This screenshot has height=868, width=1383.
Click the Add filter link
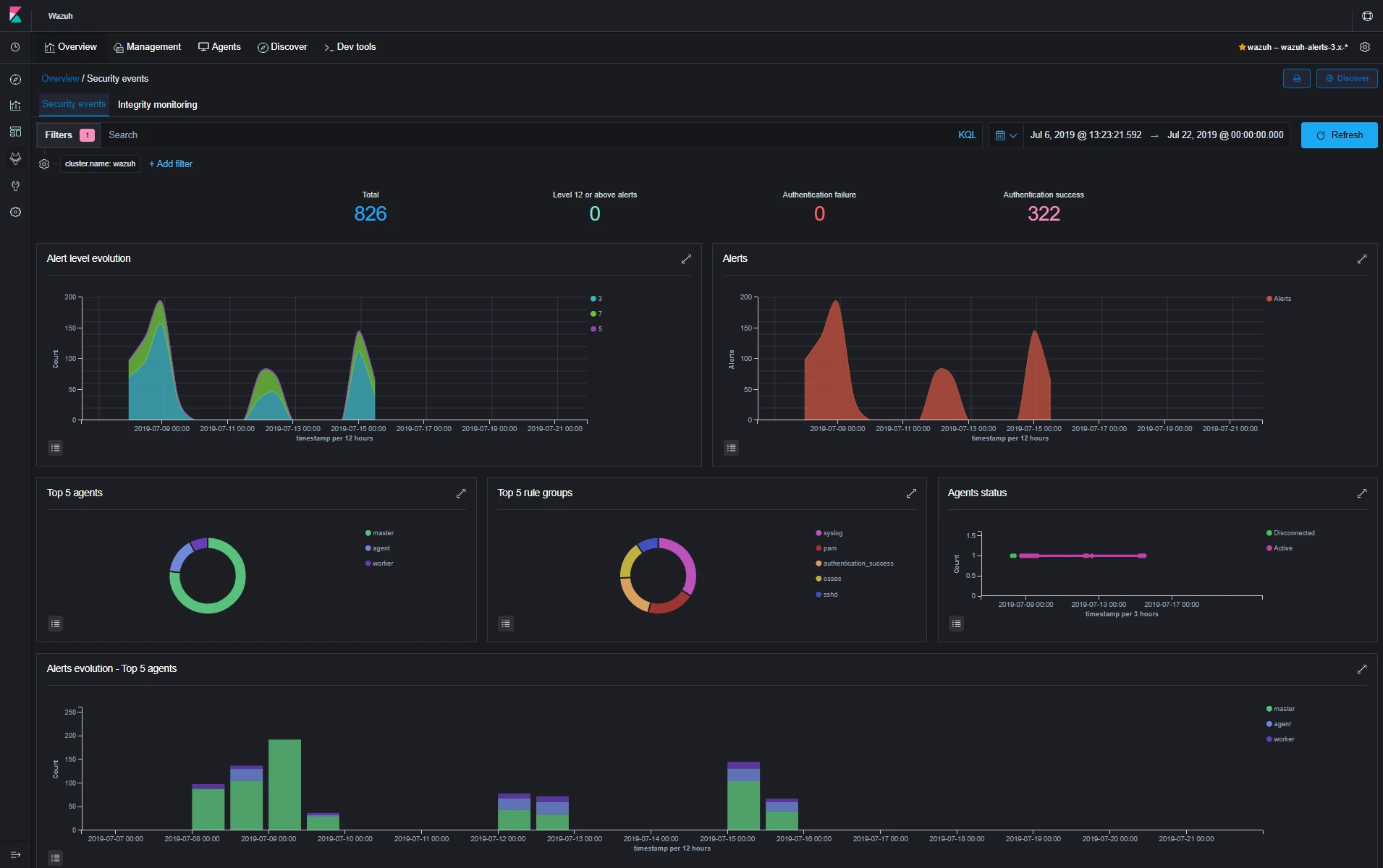tap(171, 164)
